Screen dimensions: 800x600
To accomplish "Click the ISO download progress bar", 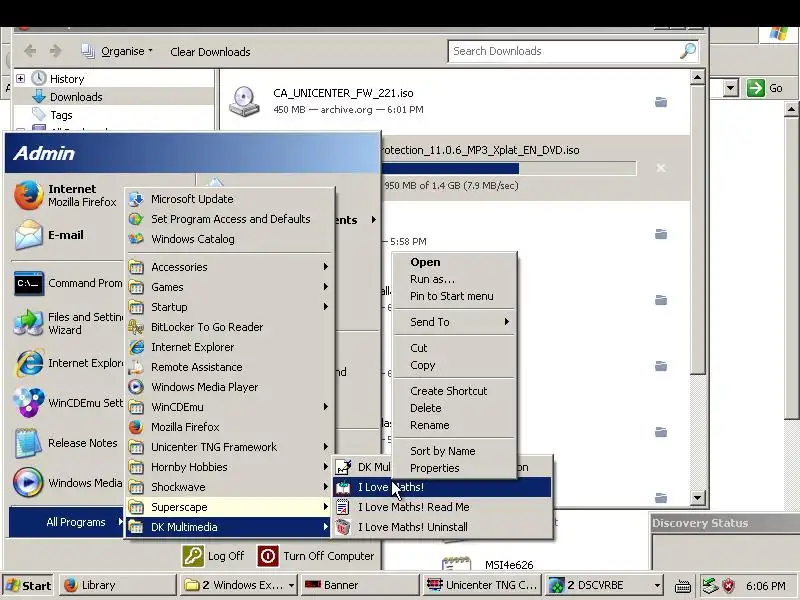I will (x=509, y=168).
